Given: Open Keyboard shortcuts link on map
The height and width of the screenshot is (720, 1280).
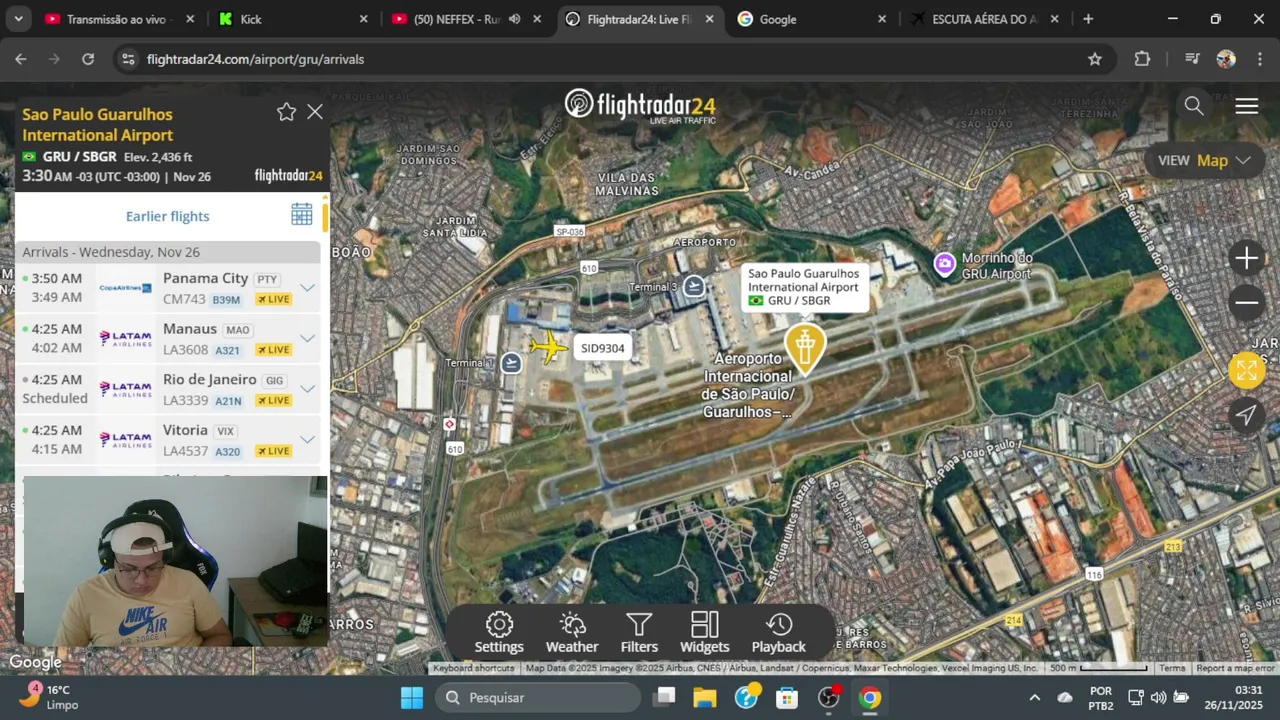Looking at the screenshot, I should [x=474, y=668].
